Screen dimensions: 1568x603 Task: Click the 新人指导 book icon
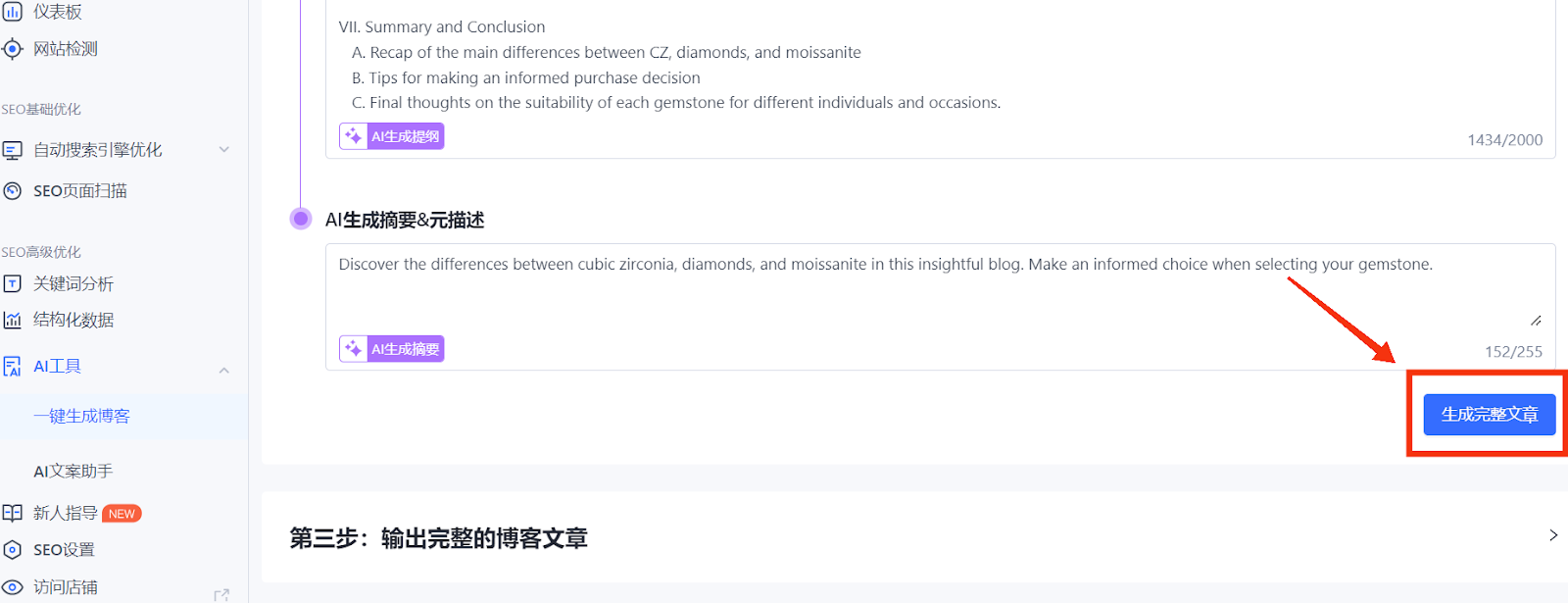tap(12, 513)
